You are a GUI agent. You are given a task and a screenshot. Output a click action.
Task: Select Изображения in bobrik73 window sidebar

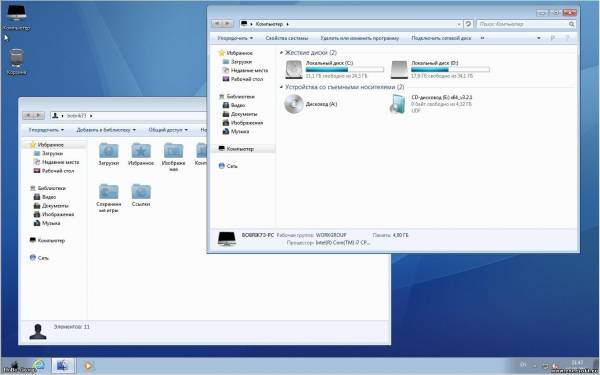(58, 215)
